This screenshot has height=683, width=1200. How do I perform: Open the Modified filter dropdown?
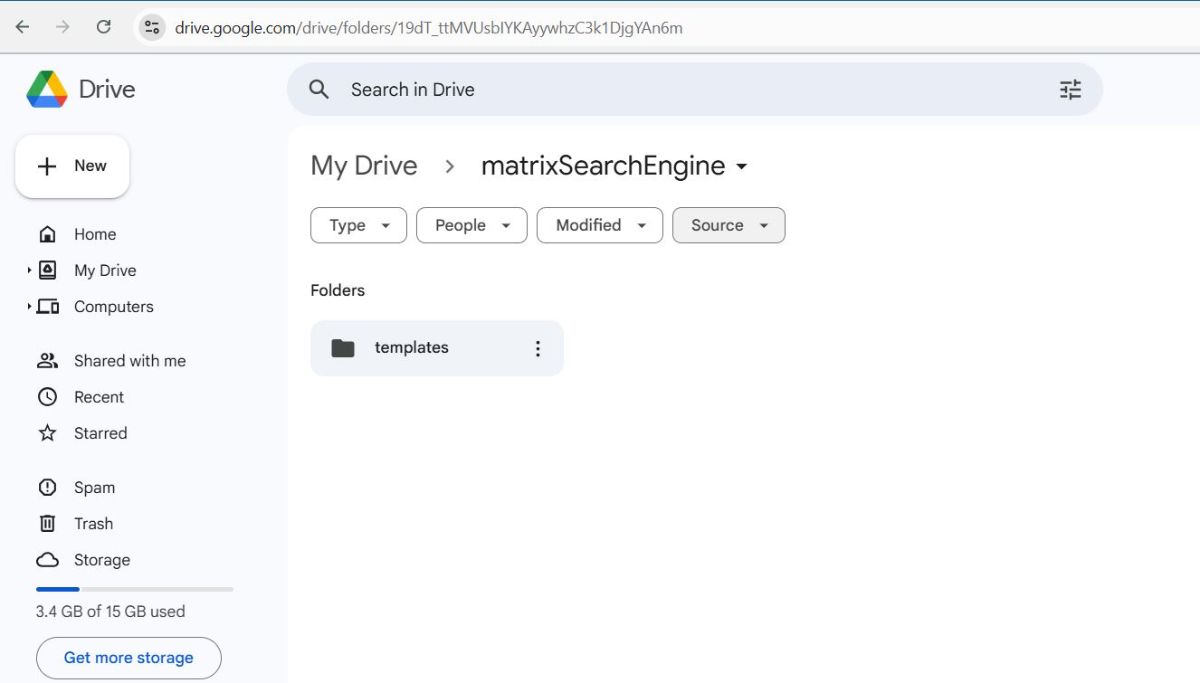coord(599,225)
